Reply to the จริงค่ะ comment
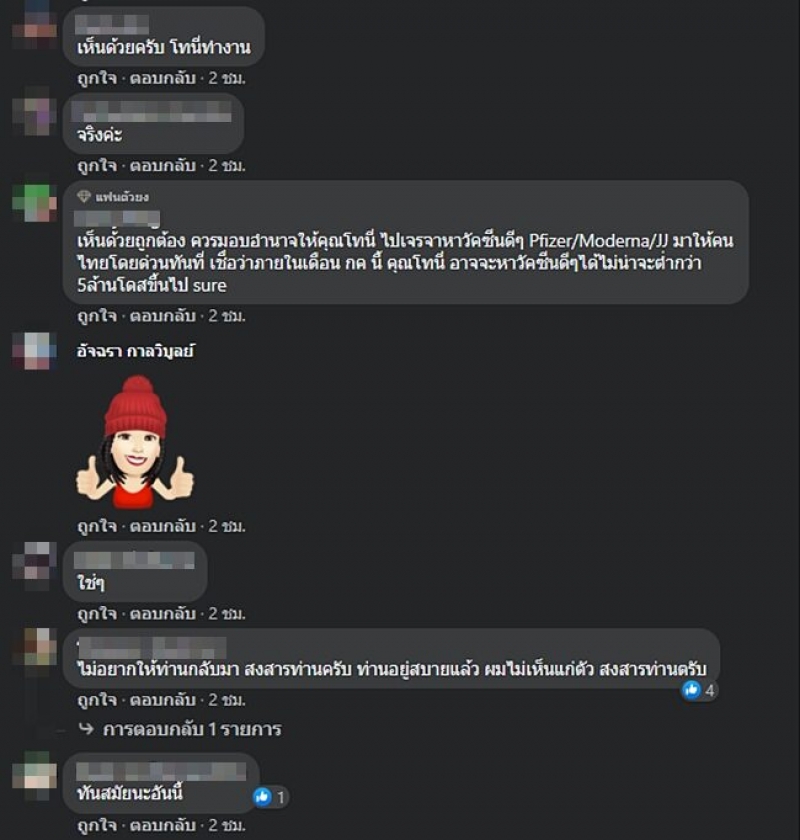This screenshot has height=840, width=800. click(x=162, y=166)
